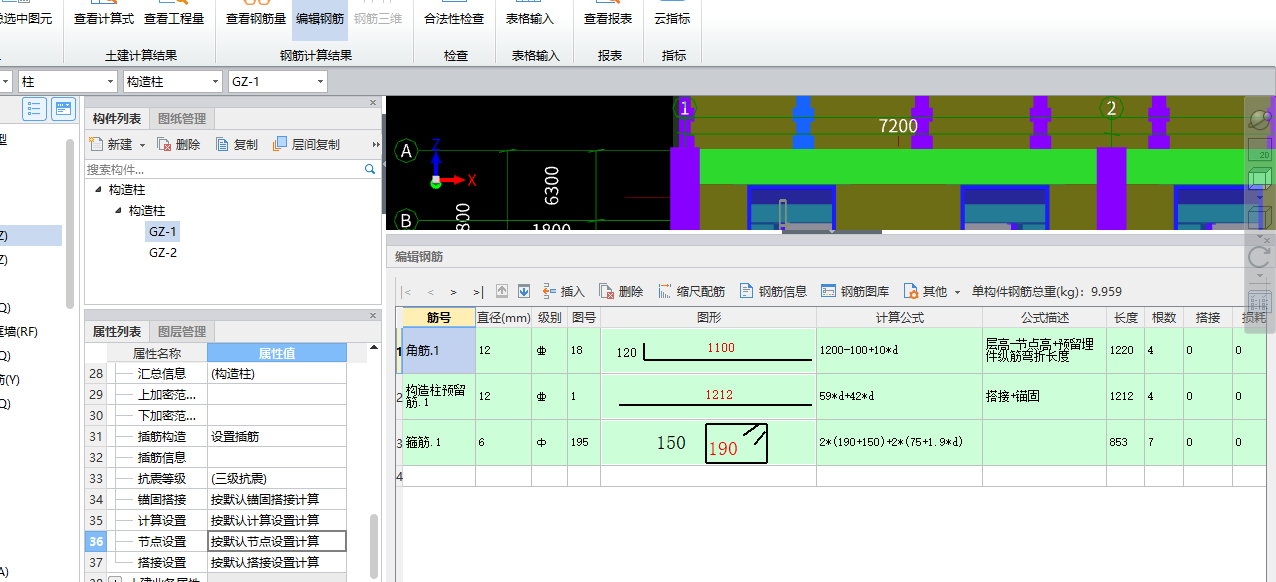
Task: Click 新建 in the component list toolbar
Action: [x=111, y=145]
